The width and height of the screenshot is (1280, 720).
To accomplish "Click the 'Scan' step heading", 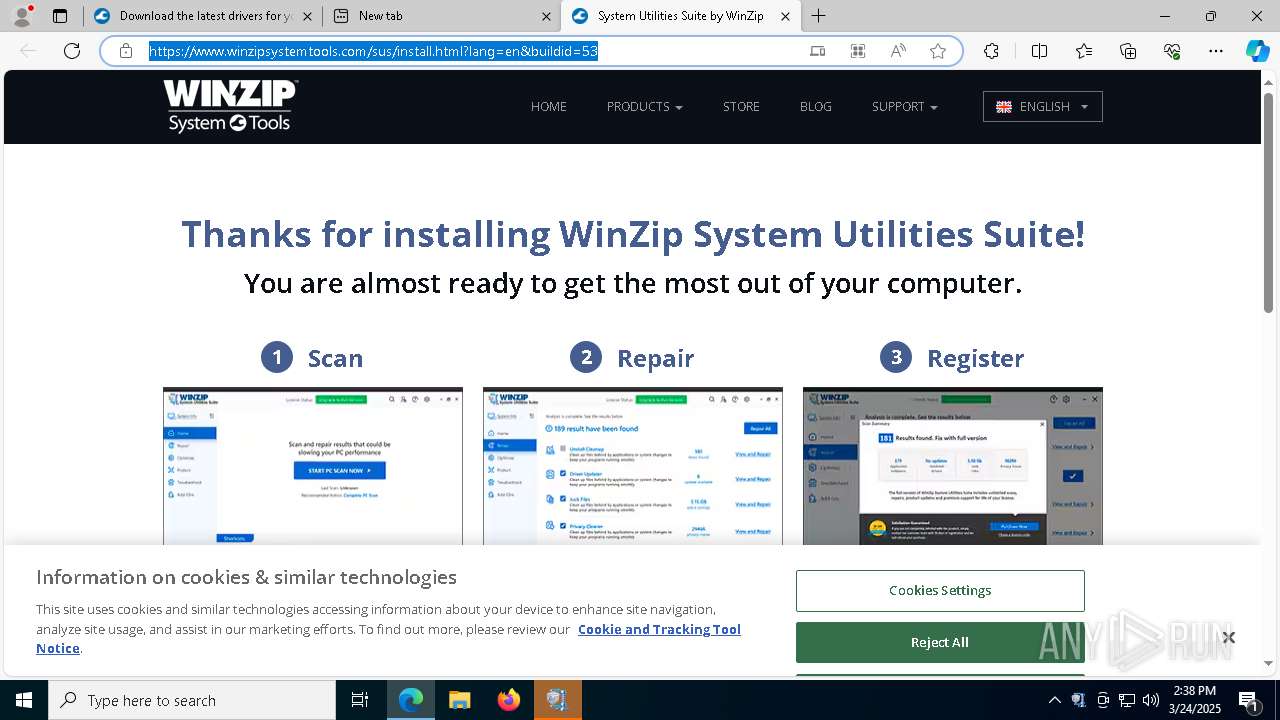I will pyautogui.click(x=335, y=358).
